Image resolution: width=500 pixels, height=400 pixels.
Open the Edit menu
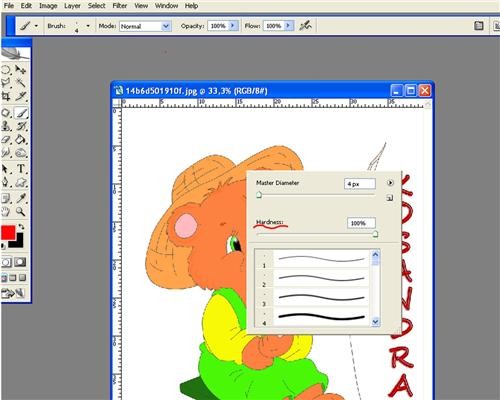click(x=26, y=6)
